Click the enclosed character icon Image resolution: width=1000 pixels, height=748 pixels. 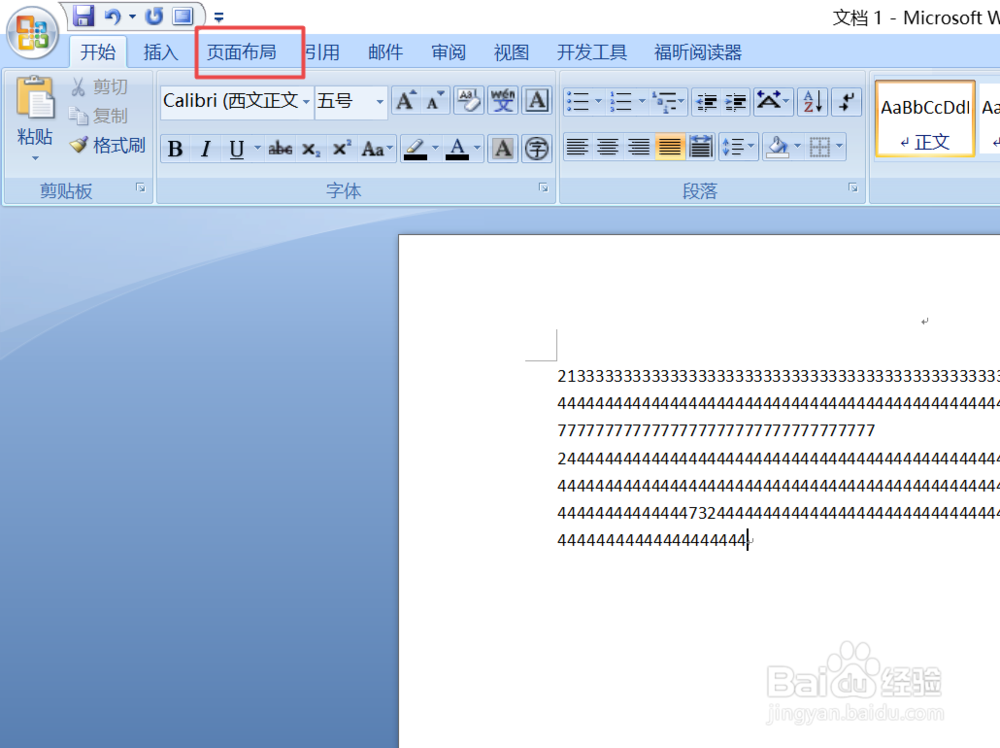point(536,149)
